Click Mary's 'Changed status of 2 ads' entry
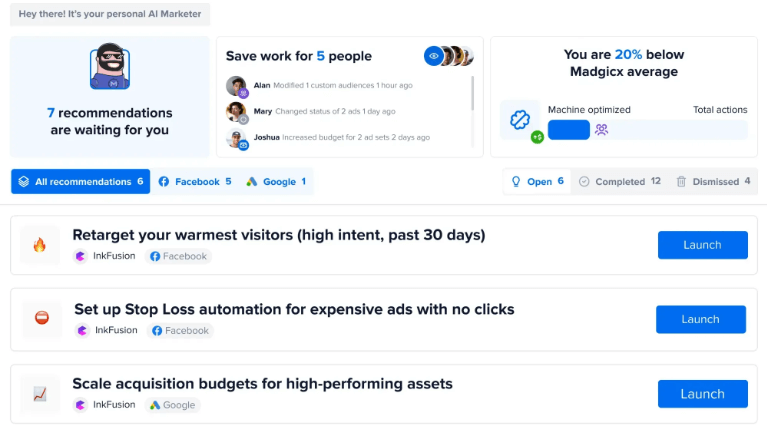The width and height of the screenshot is (767, 439). [x=324, y=111]
